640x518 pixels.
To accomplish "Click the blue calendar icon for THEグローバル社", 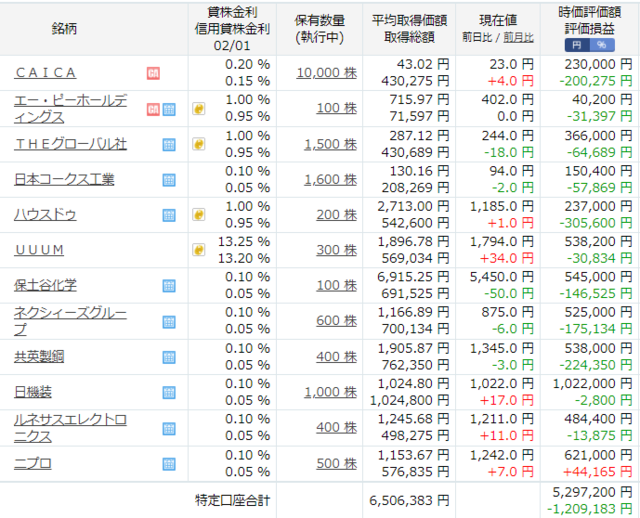I will coord(169,144).
